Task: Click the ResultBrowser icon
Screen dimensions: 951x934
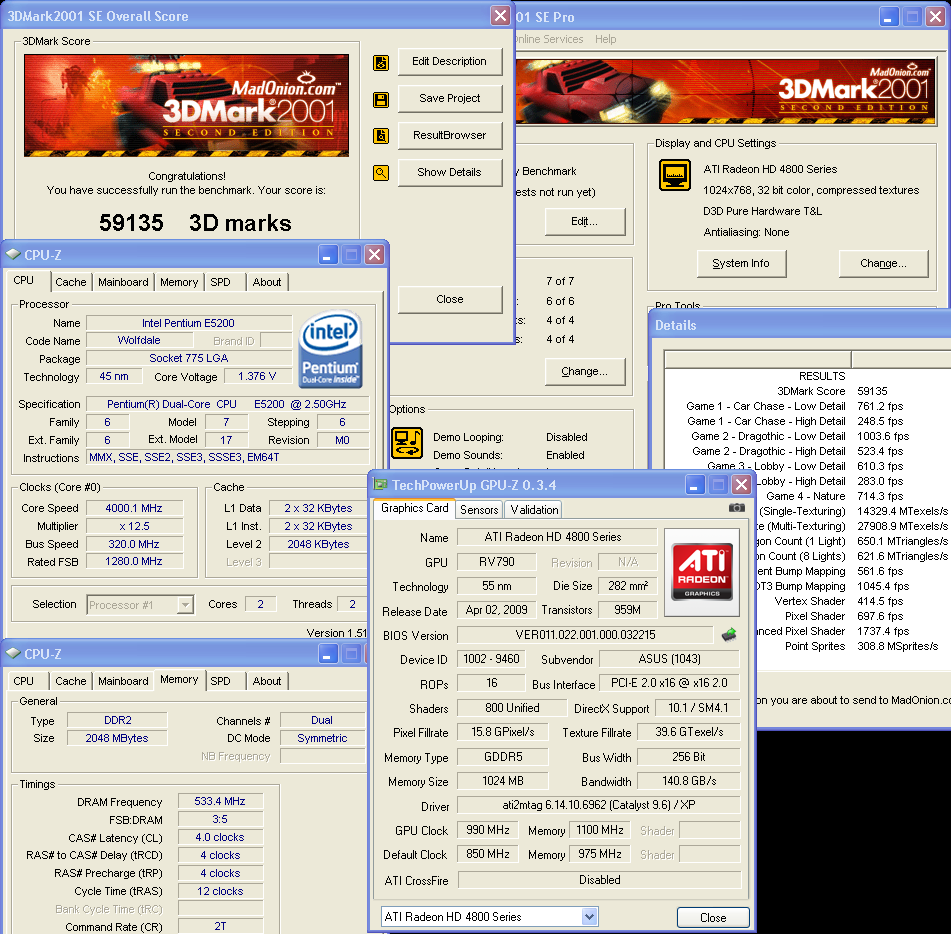Action: 381,136
